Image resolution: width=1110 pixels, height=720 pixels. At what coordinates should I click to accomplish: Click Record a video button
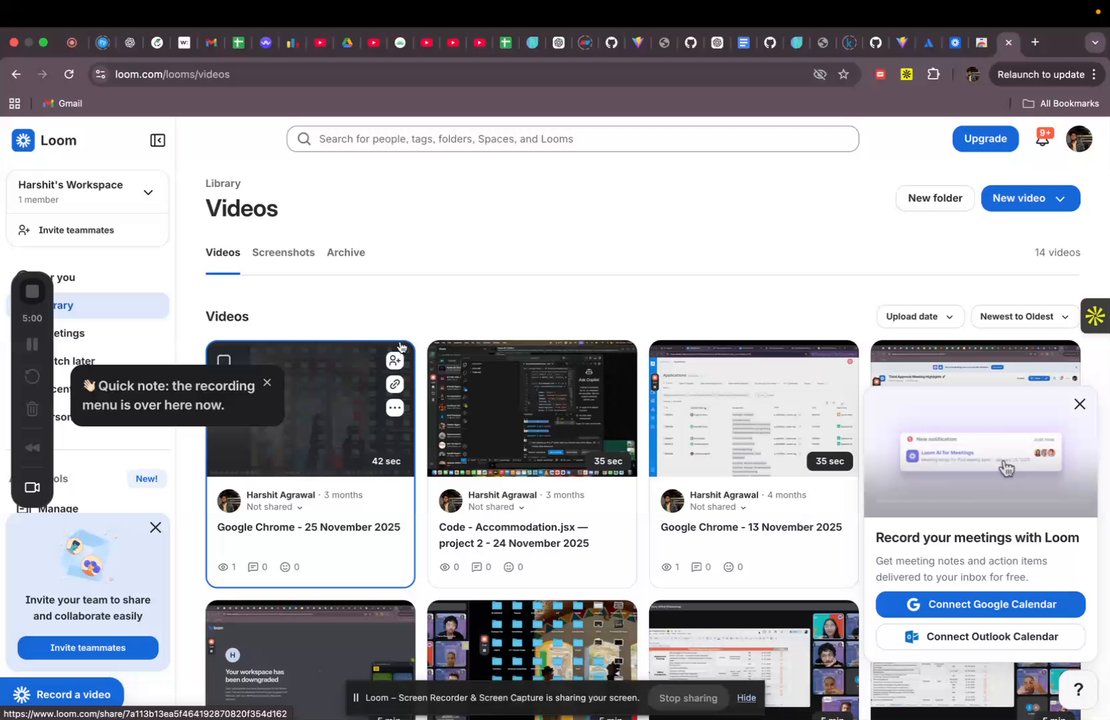pos(62,695)
